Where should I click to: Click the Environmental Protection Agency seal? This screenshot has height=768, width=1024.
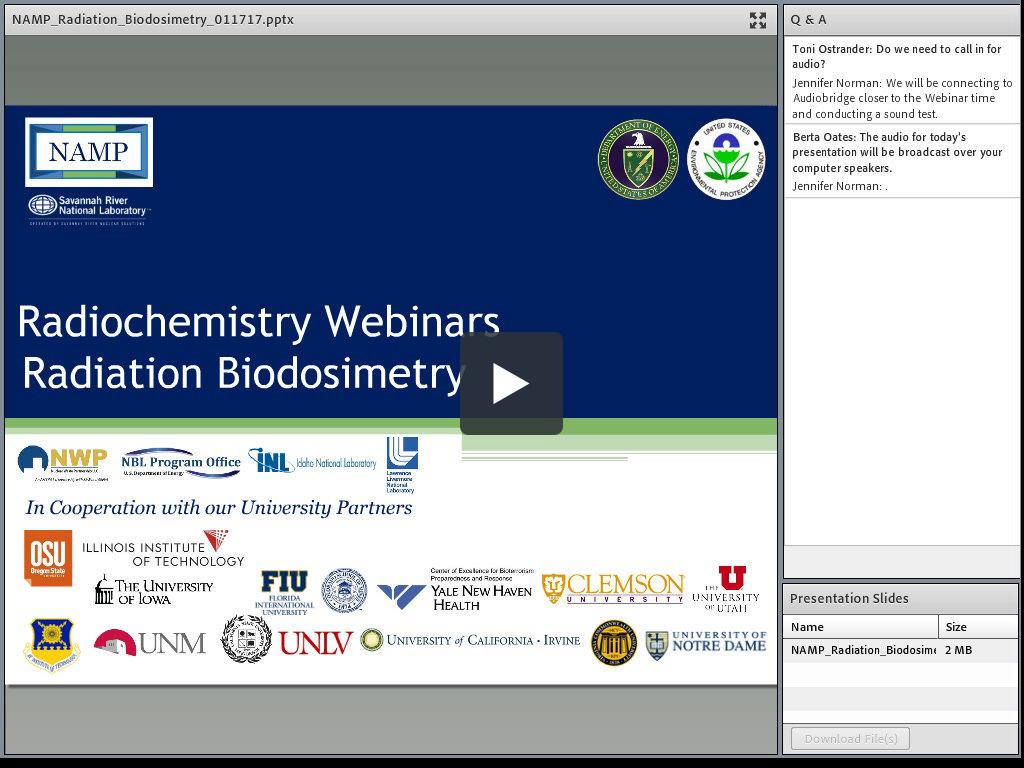[x=726, y=159]
